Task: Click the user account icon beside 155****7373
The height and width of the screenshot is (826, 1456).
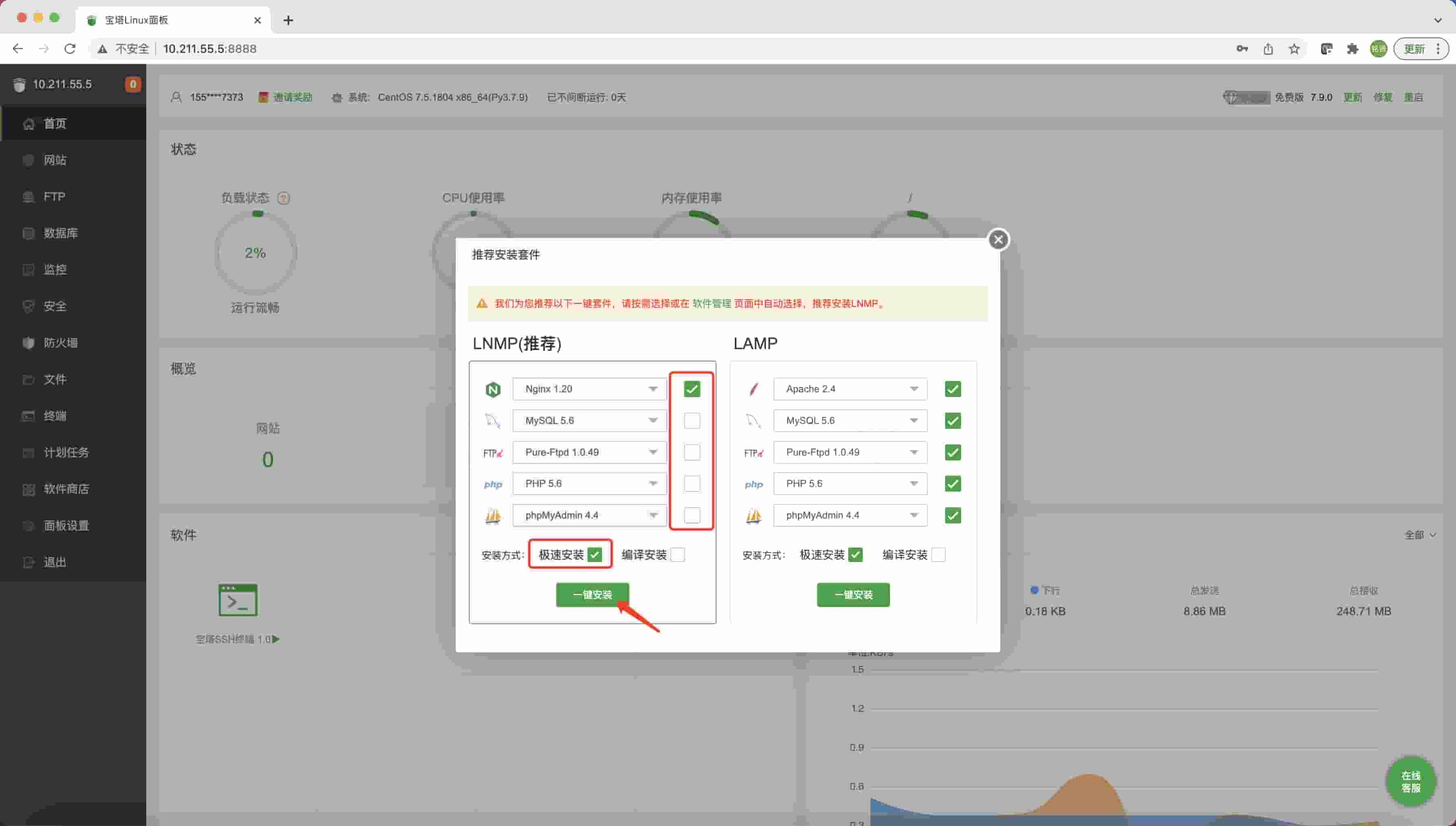Action: click(176, 97)
